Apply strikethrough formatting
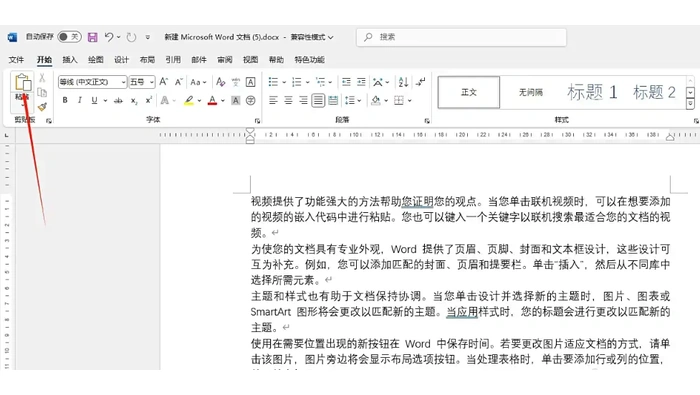The width and height of the screenshot is (700, 395). 118,101
